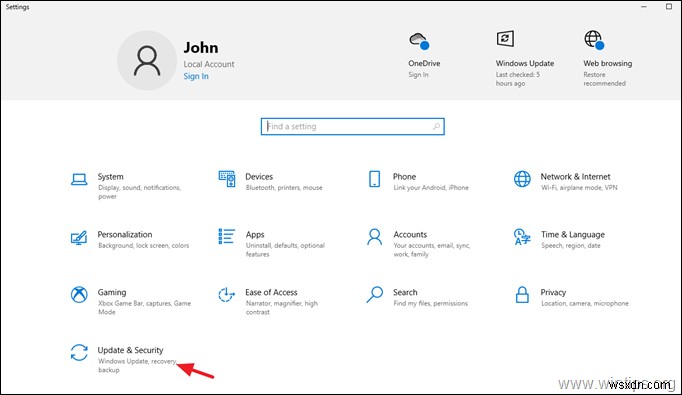Screen dimensions: 682x395
Task: Open the Update & Security sync icon
Action: (x=79, y=352)
